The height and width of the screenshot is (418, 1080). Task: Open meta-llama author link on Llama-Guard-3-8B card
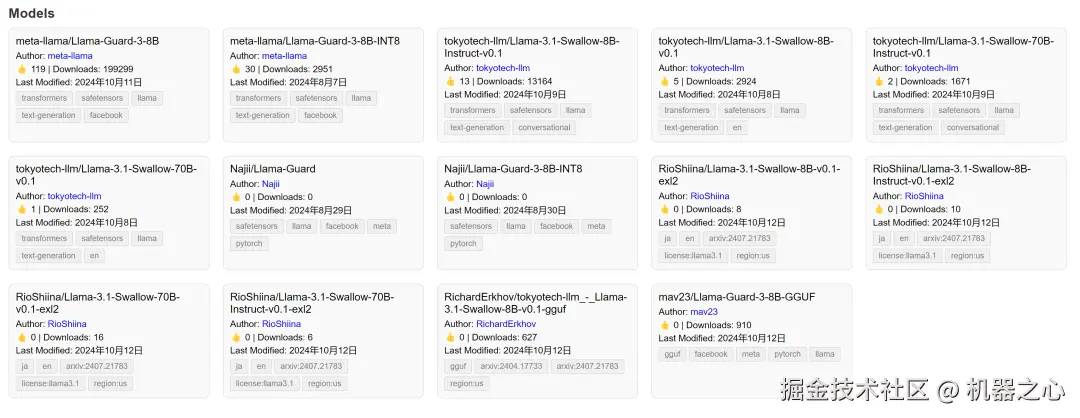[x=70, y=56]
